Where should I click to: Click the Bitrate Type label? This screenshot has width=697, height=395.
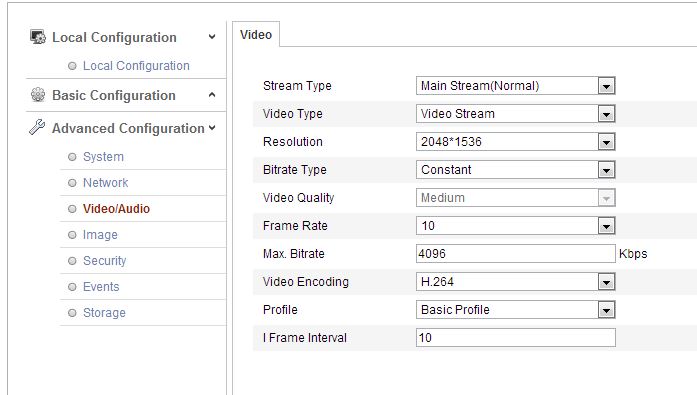pyautogui.click(x=294, y=170)
